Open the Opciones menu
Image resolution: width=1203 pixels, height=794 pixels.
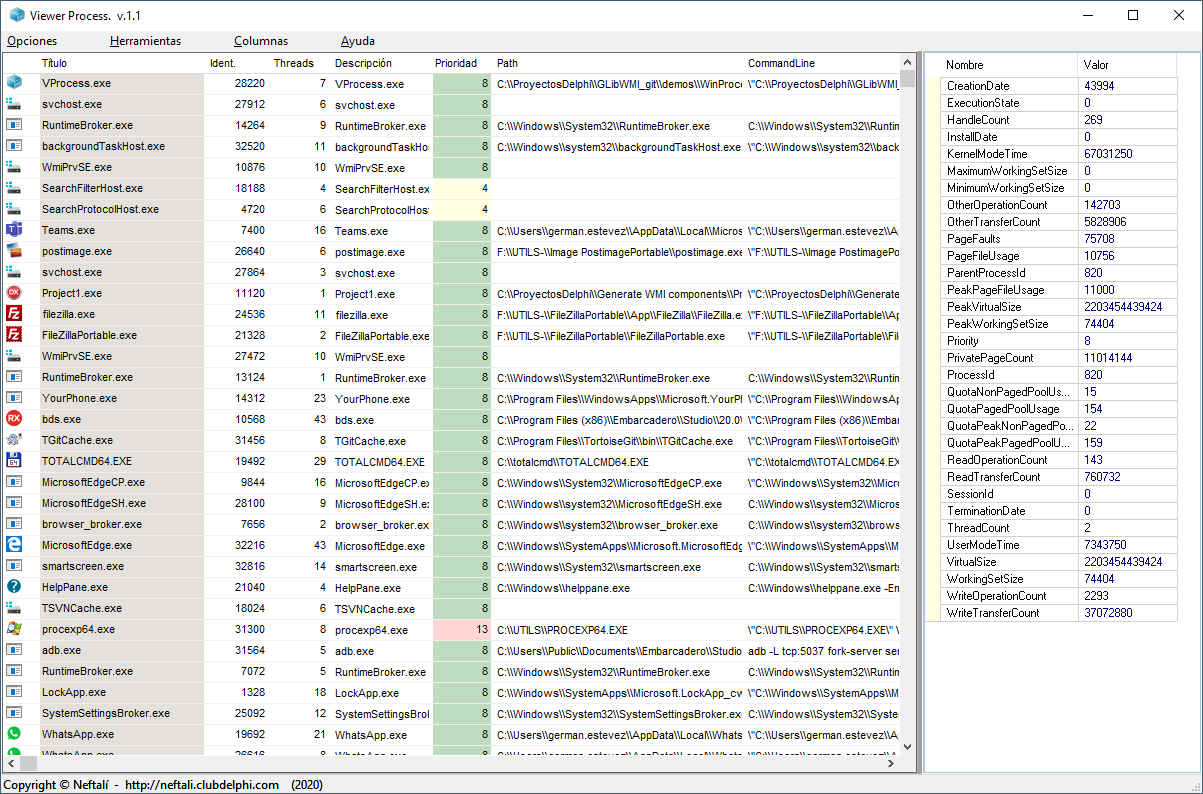pyautogui.click(x=32, y=41)
